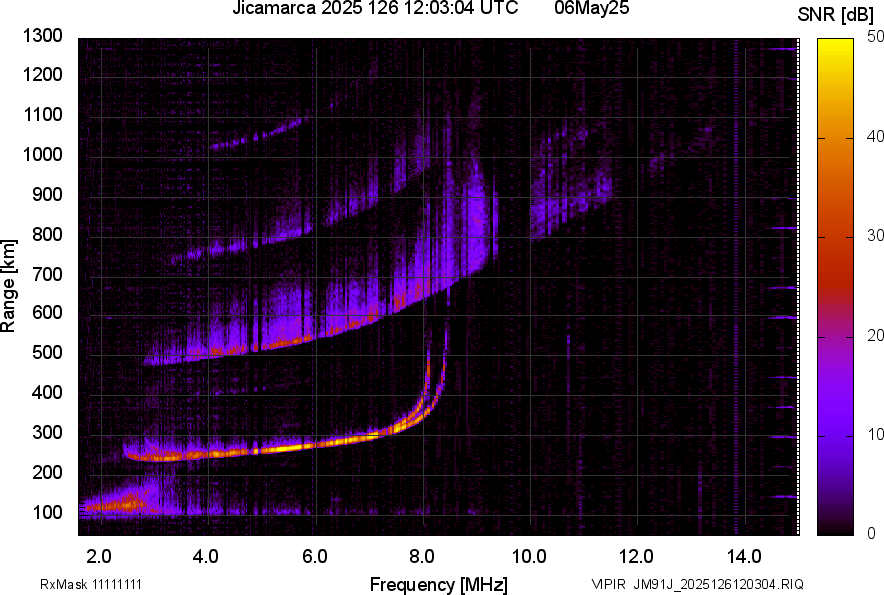Click the 'RxMask 11111111' footer text
884x595 pixels.
91,584
